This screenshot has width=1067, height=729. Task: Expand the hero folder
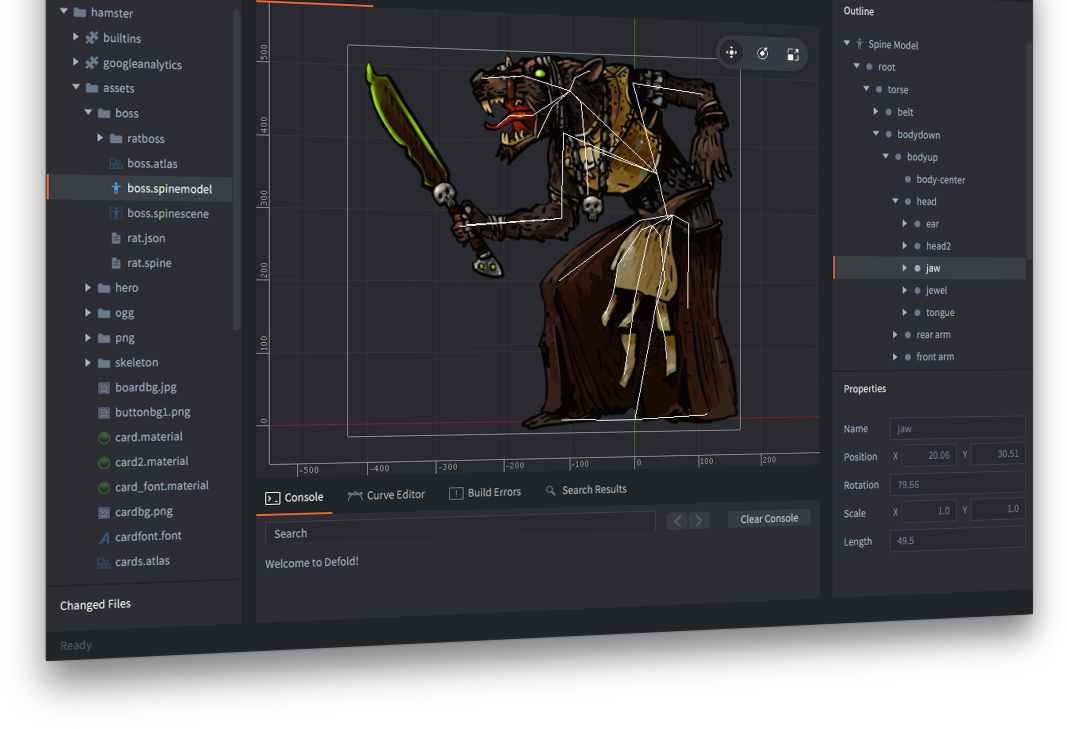click(x=88, y=288)
